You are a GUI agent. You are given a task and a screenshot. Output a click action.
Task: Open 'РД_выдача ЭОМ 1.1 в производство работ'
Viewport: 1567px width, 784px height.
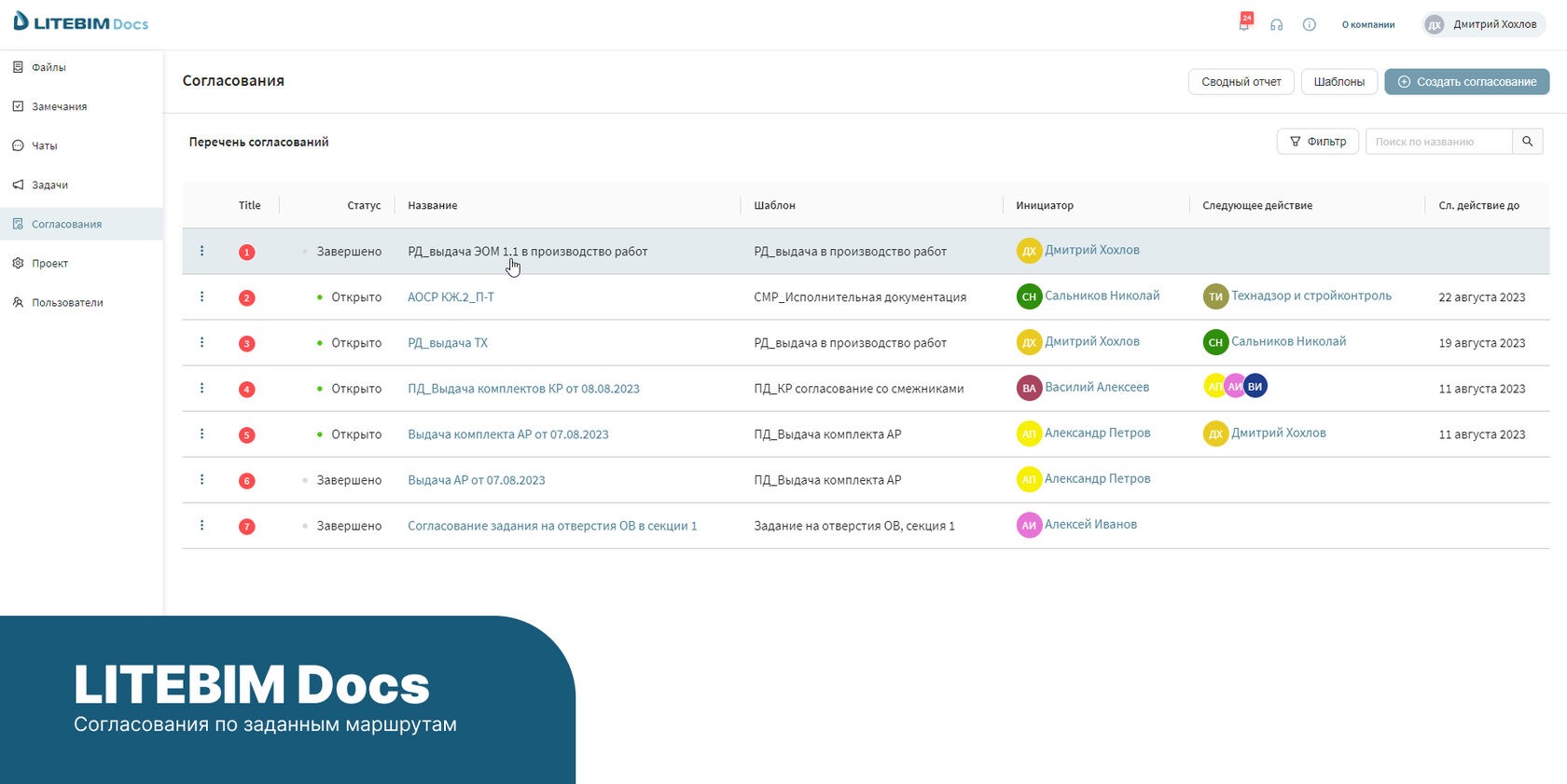(x=527, y=252)
